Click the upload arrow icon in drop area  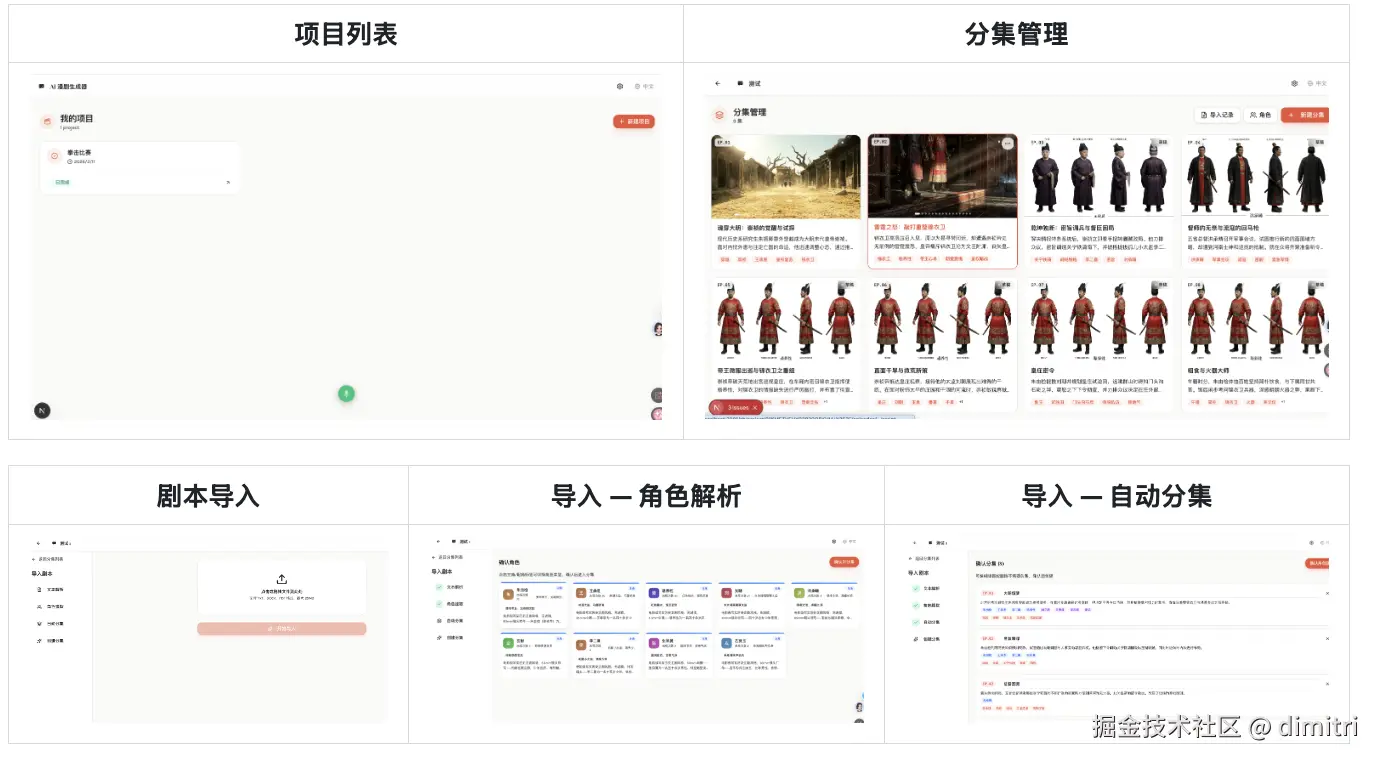point(282,579)
